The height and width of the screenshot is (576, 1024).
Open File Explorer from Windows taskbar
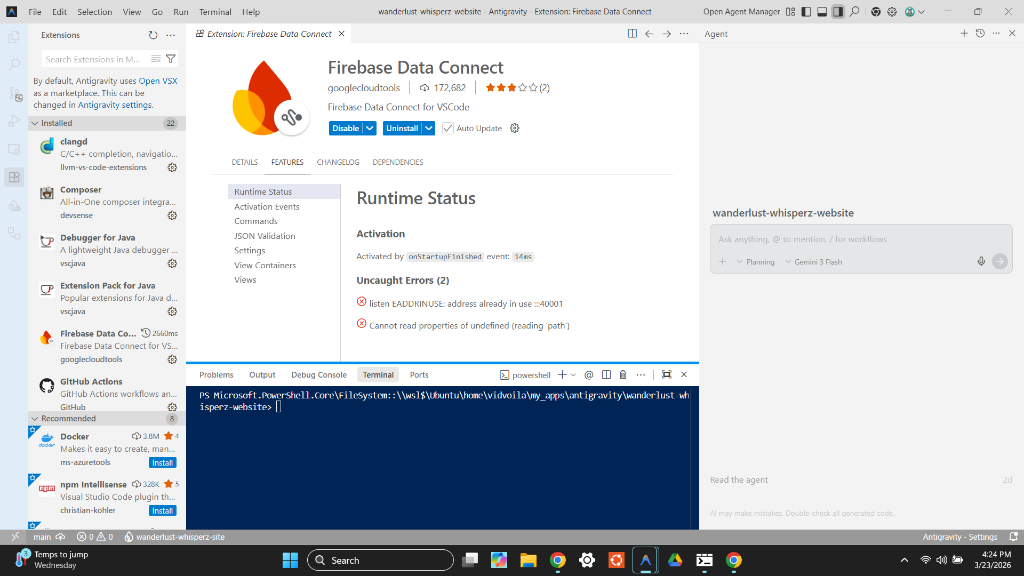coord(528,560)
